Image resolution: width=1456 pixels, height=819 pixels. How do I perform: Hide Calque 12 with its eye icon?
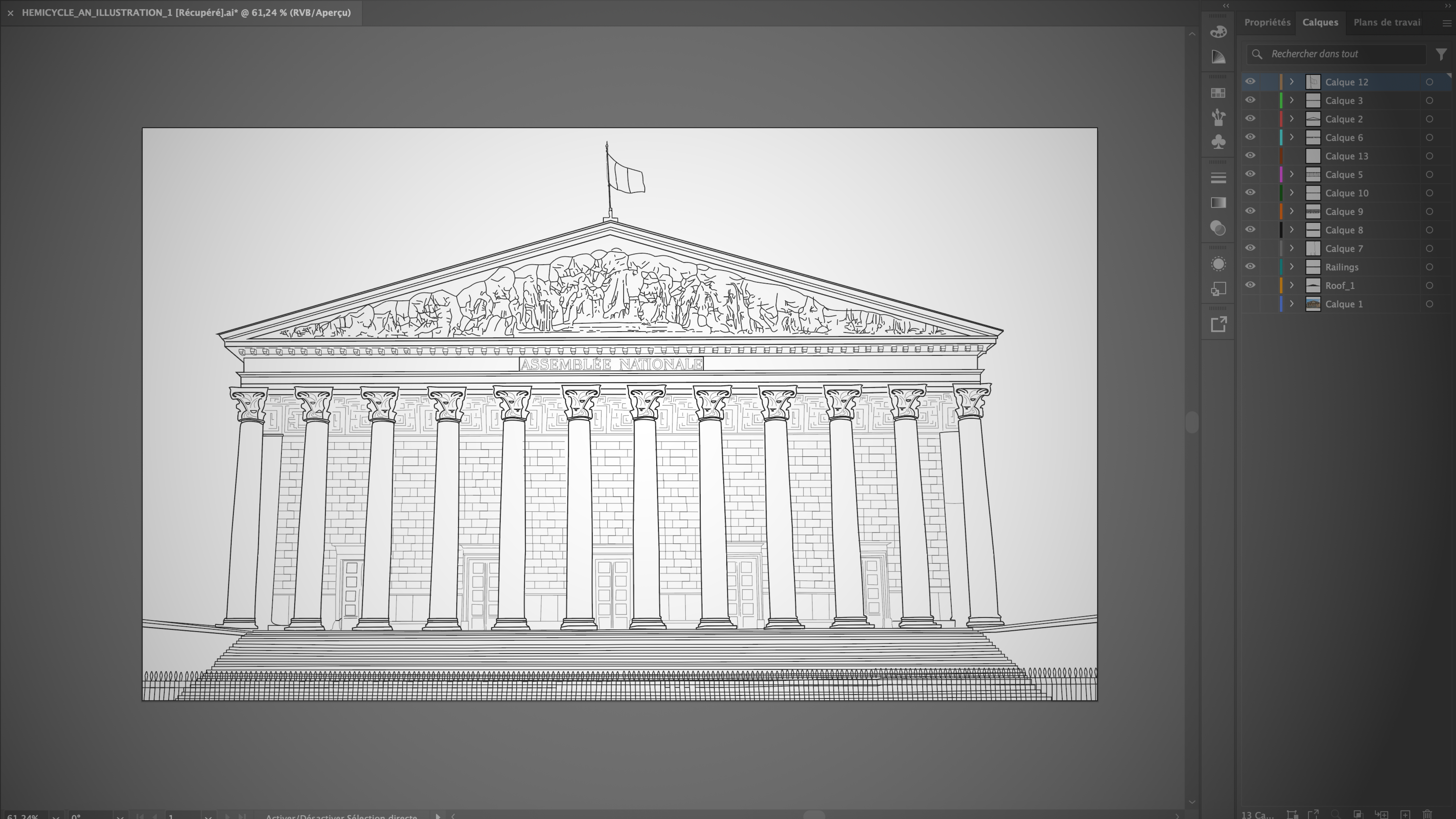(1250, 82)
